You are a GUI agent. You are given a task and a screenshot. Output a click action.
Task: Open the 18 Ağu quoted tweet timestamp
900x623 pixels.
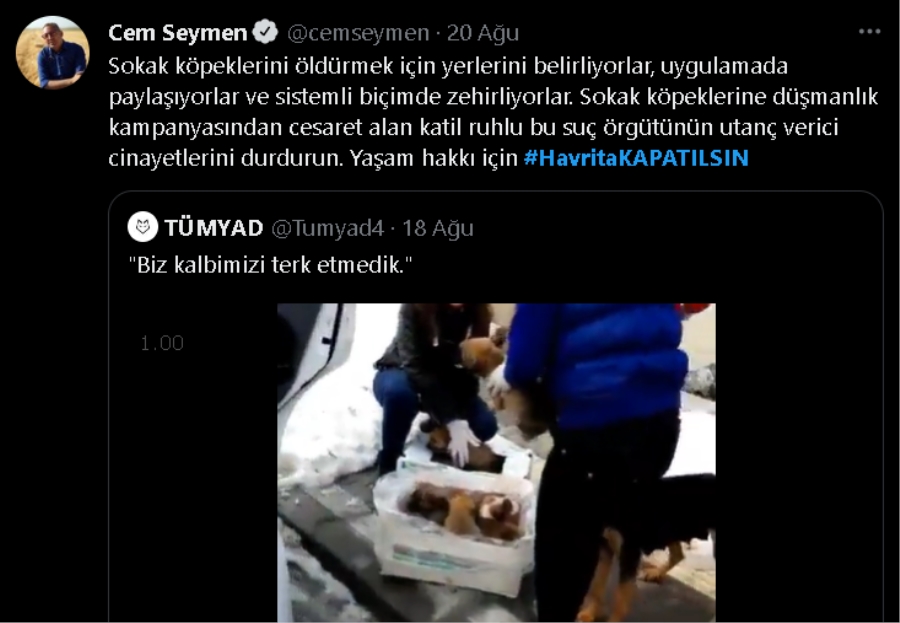(437, 229)
